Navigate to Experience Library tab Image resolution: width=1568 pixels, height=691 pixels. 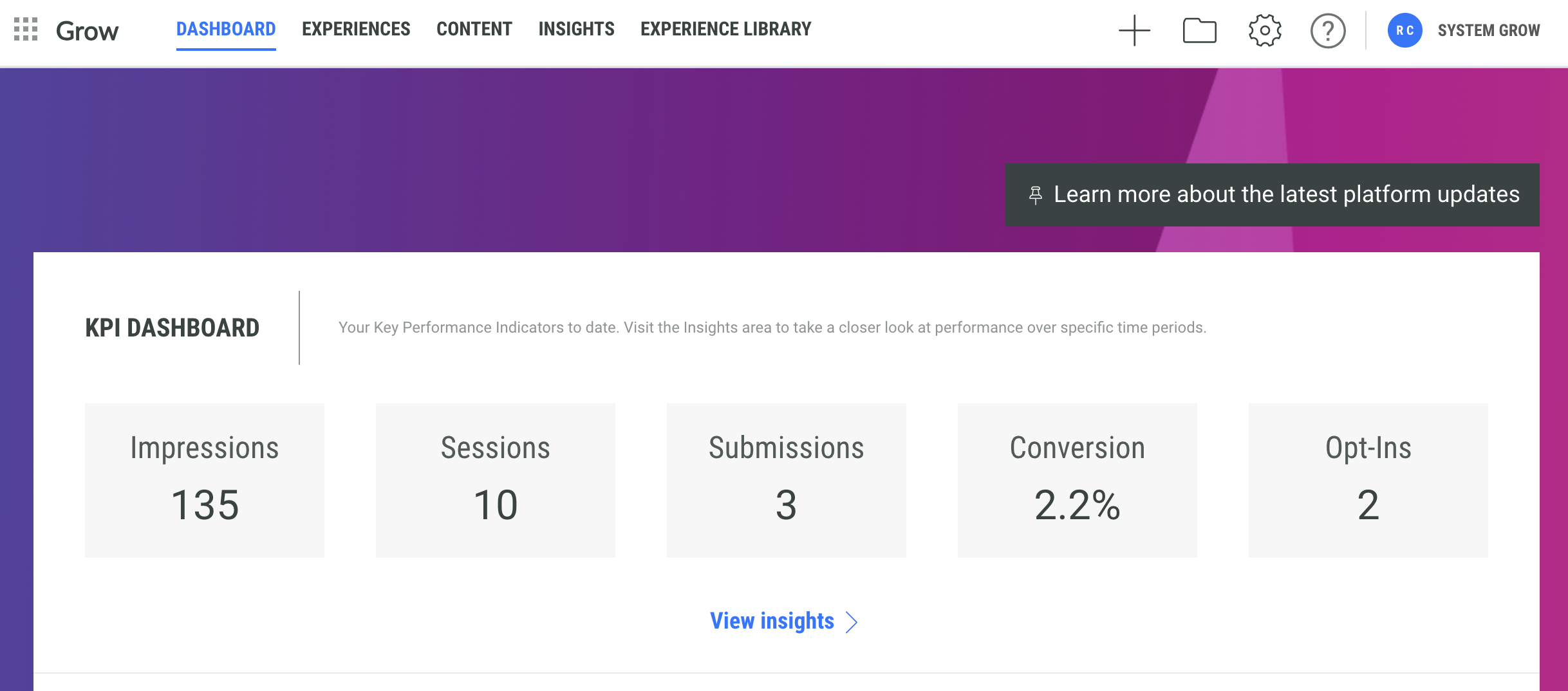725,29
